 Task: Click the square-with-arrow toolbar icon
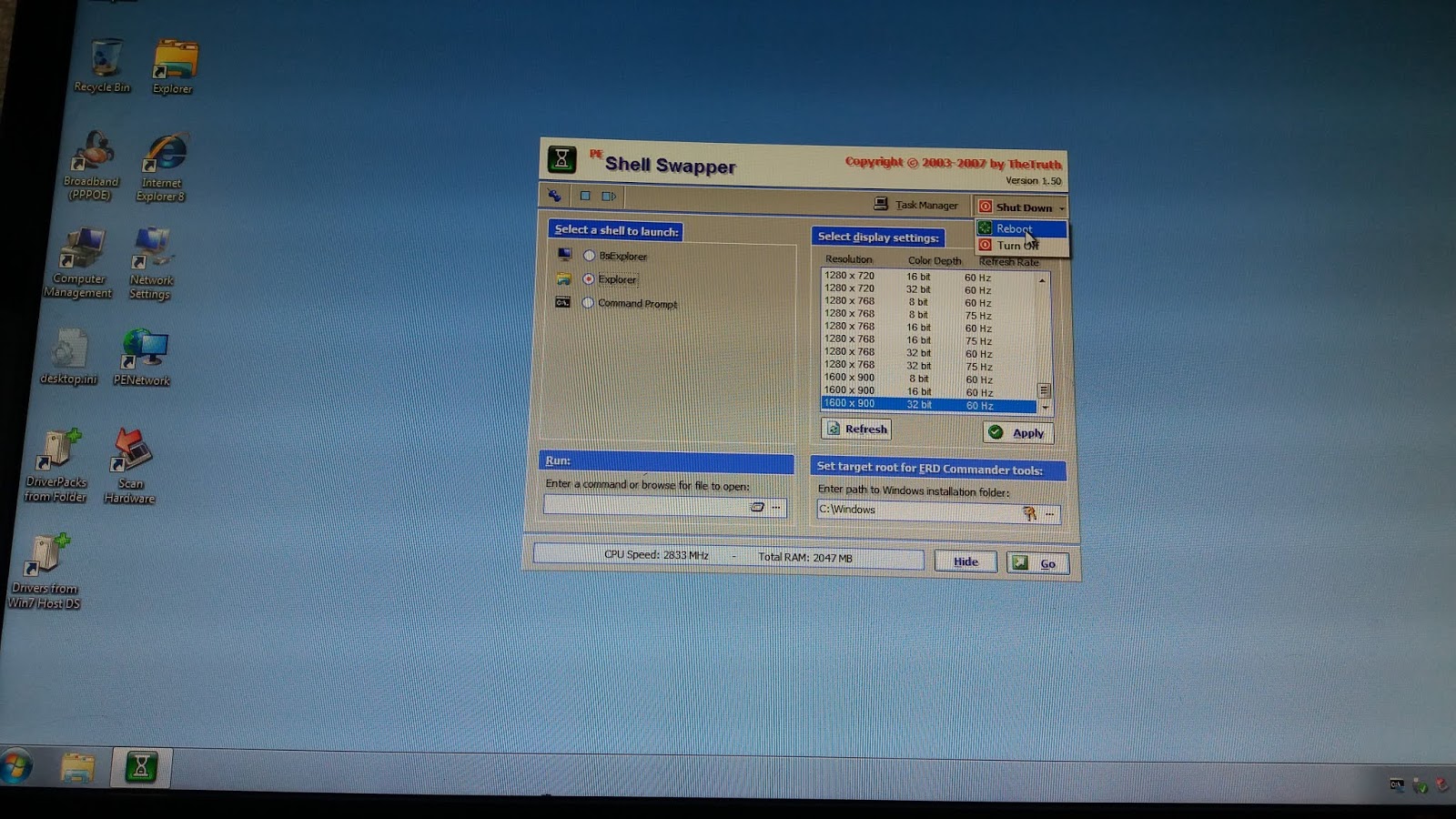pyautogui.click(x=609, y=196)
